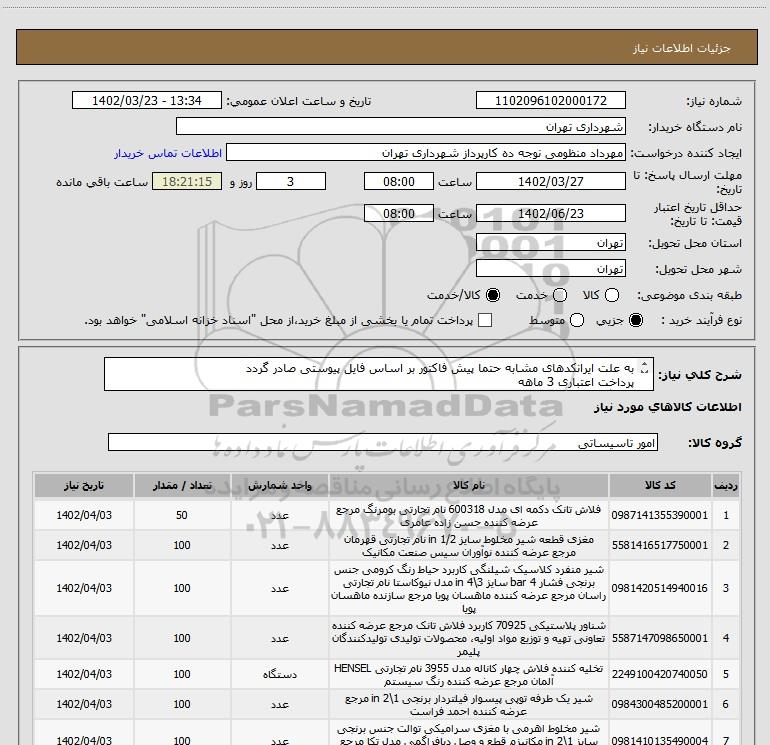Click plastic float 70925 item name
Image resolution: width=770 pixels, height=745 pixels.
(x=469, y=638)
